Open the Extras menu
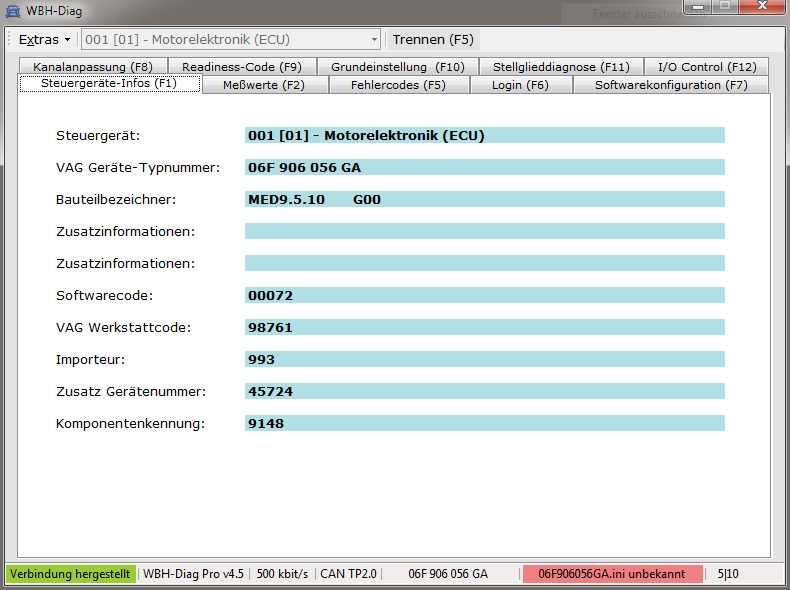The image size is (790, 590). click(44, 40)
